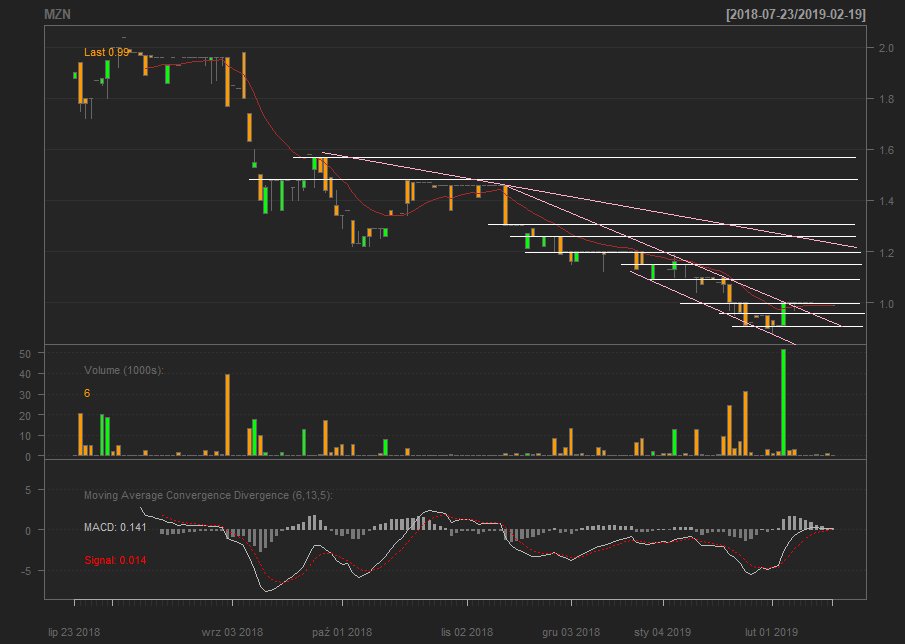This screenshot has width=905, height=644.
Task: Click the "sty 04 2019" date label
Action: 663,632
